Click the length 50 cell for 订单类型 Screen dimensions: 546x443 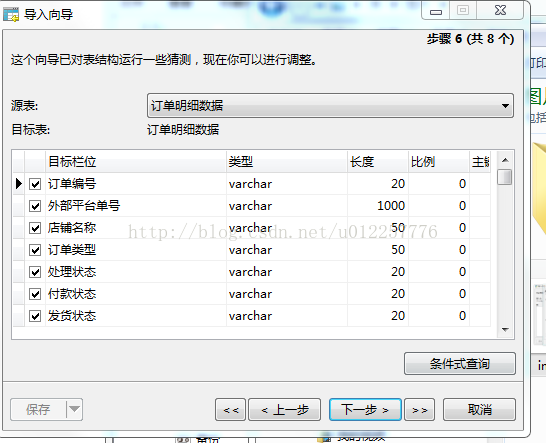(x=378, y=250)
